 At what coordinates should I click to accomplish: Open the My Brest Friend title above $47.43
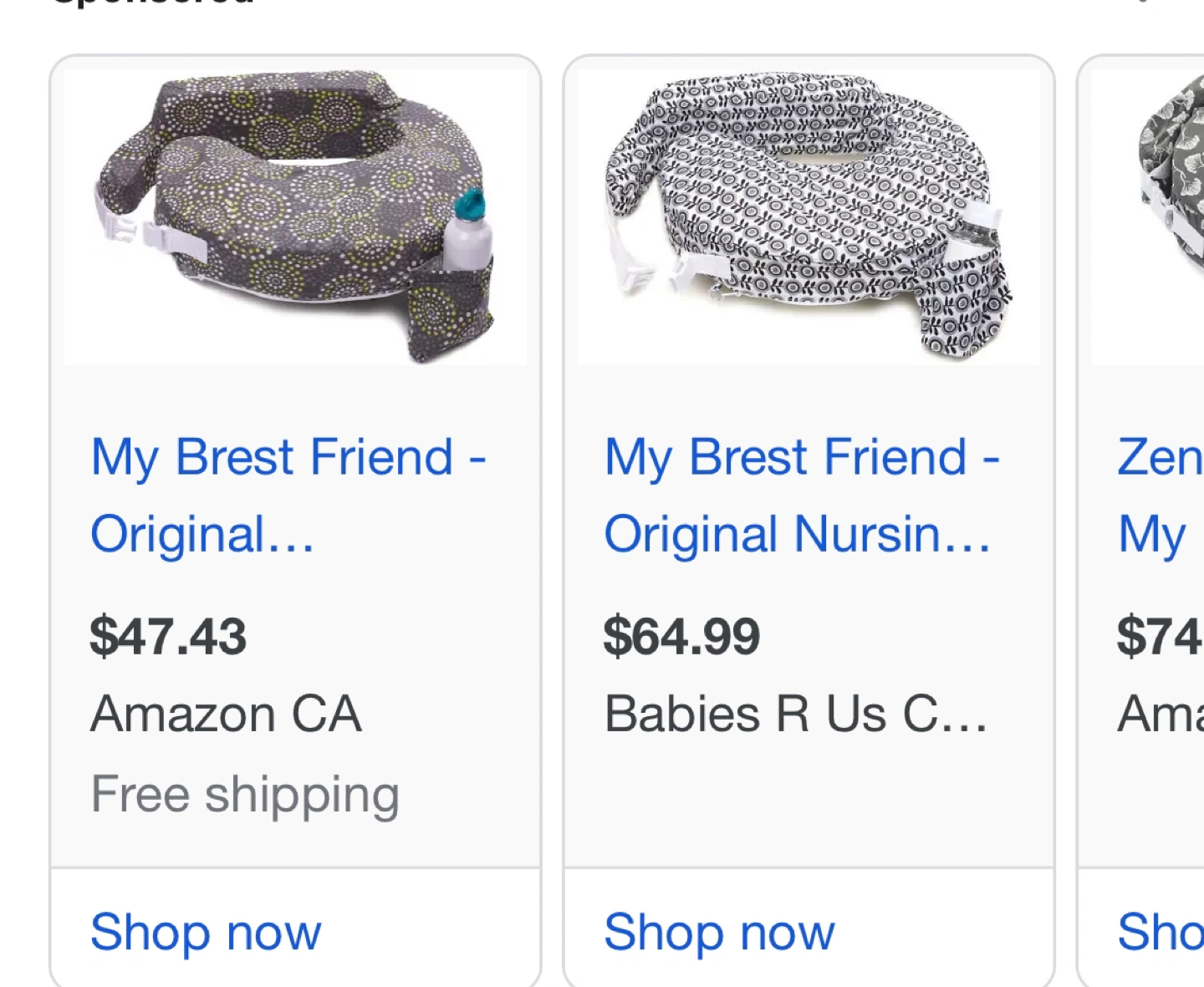pos(287,495)
